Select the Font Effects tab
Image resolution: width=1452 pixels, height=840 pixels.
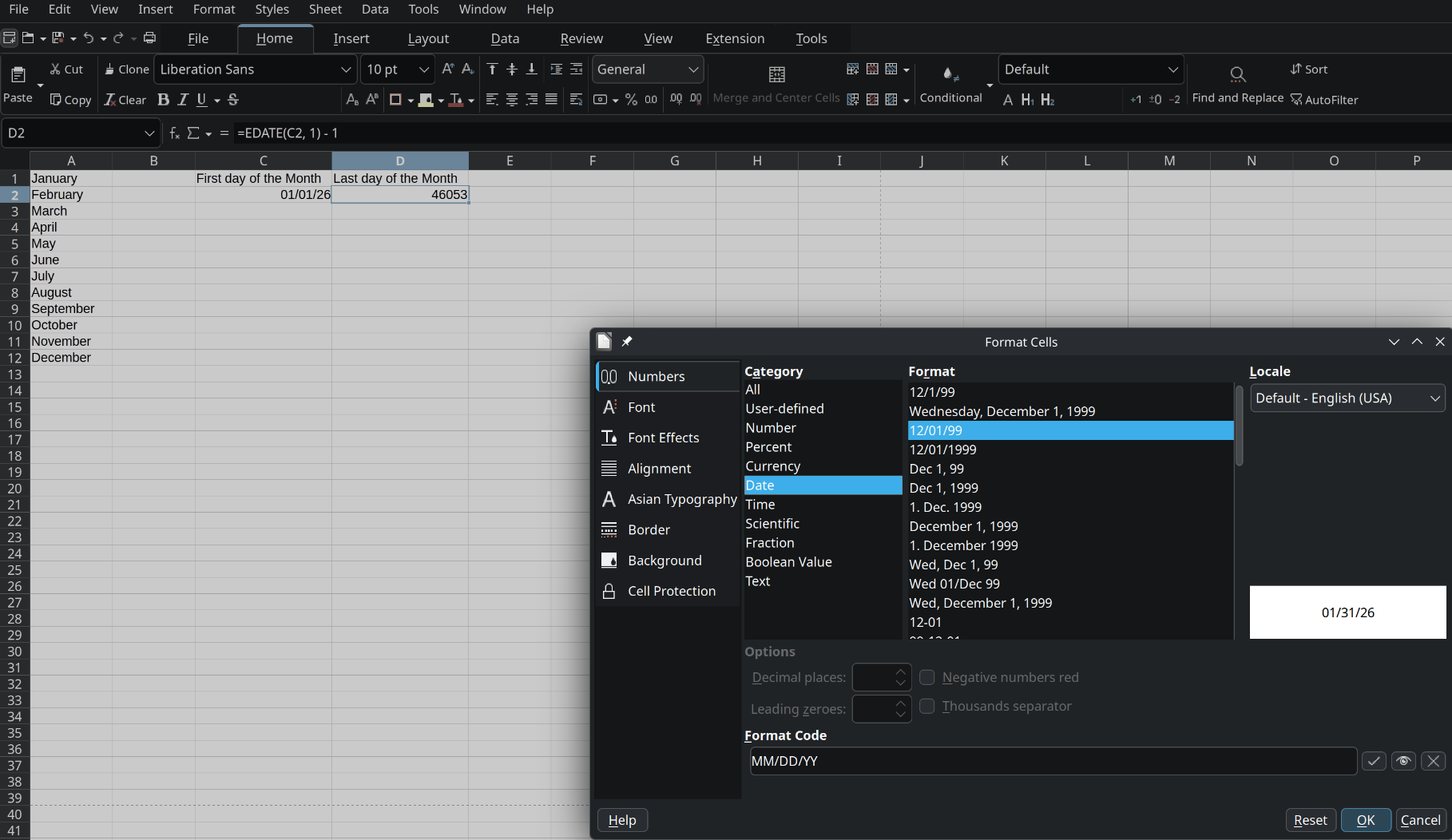point(668,438)
